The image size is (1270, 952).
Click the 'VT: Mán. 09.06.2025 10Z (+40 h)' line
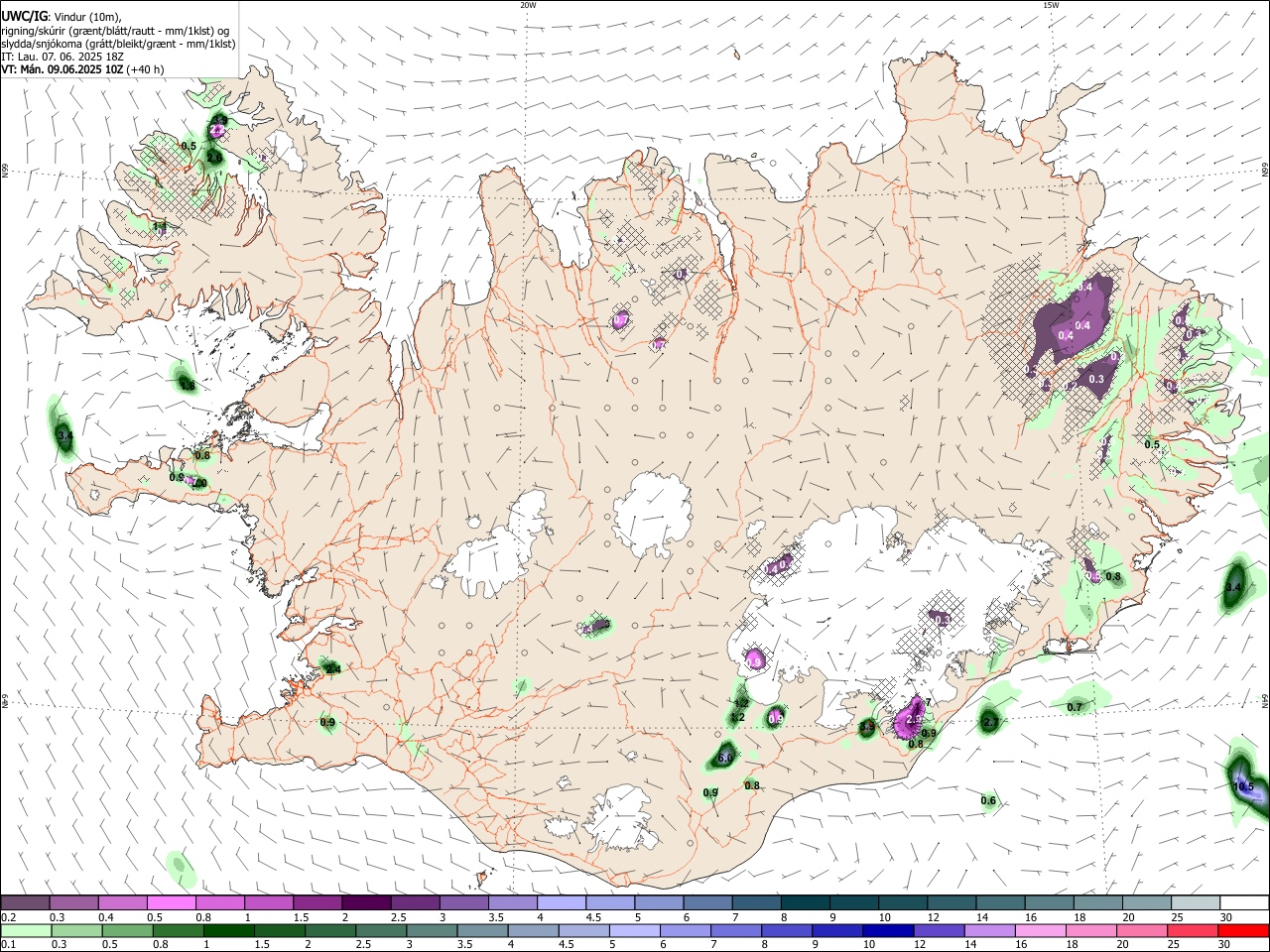82,69
